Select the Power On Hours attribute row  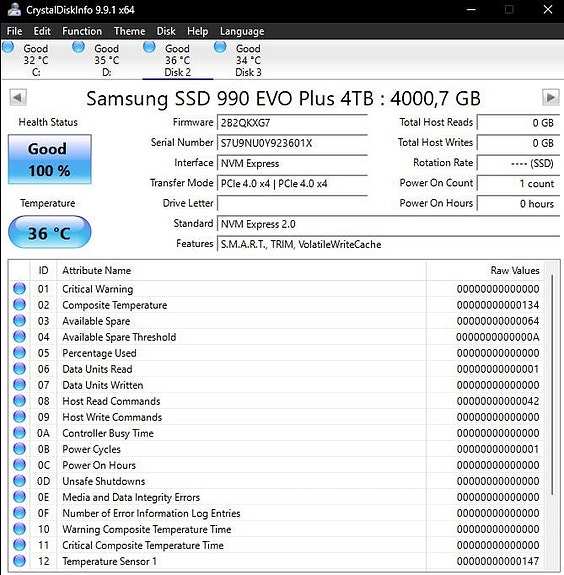(x=276, y=465)
